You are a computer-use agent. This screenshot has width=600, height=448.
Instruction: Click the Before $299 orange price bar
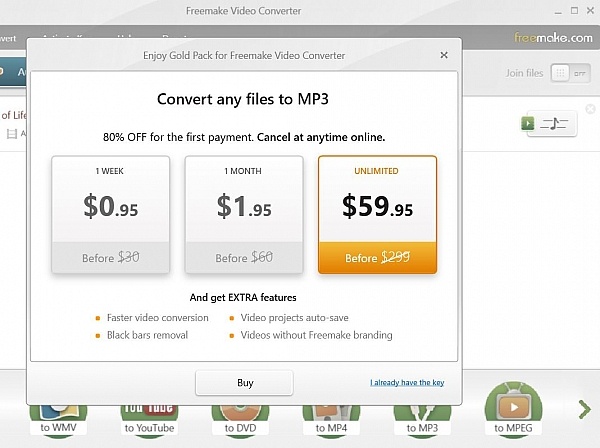pos(377,257)
